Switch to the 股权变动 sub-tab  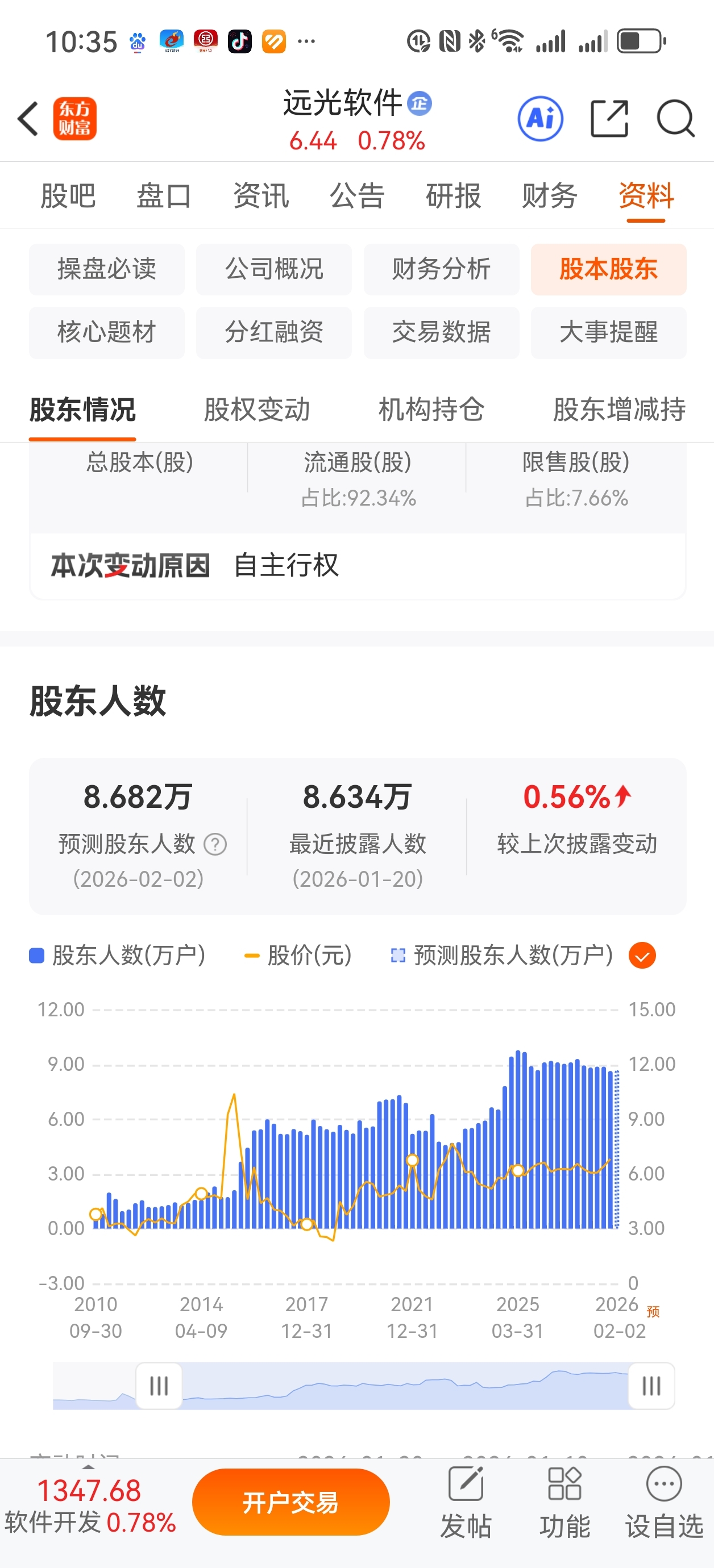tap(257, 409)
